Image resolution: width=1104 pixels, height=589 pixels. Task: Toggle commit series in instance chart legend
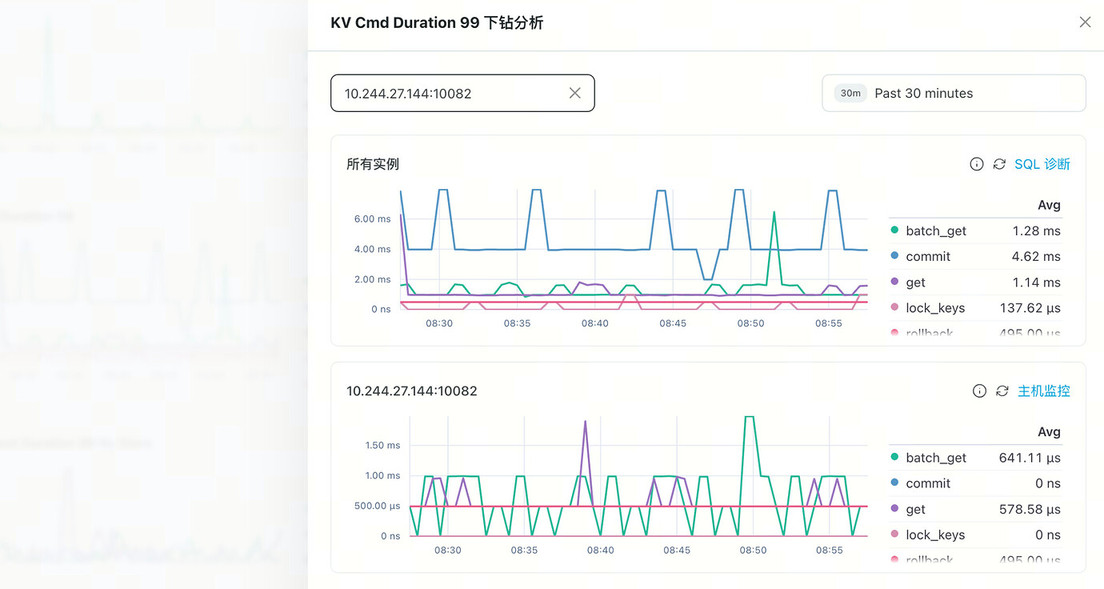click(x=927, y=484)
